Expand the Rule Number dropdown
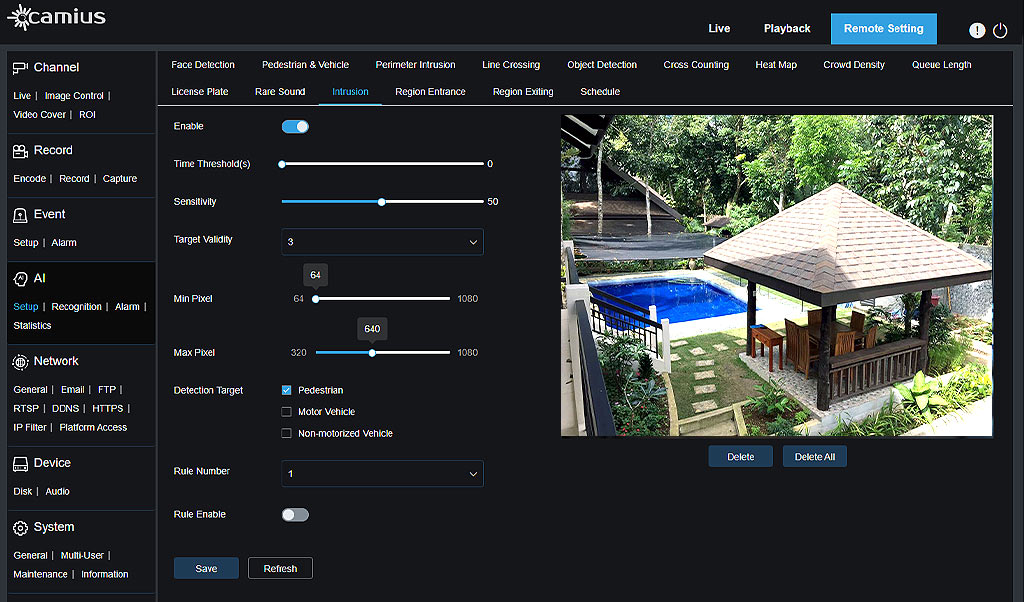The width and height of the screenshot is (1024, 602). pyautogui.click(x=382, y=474)
